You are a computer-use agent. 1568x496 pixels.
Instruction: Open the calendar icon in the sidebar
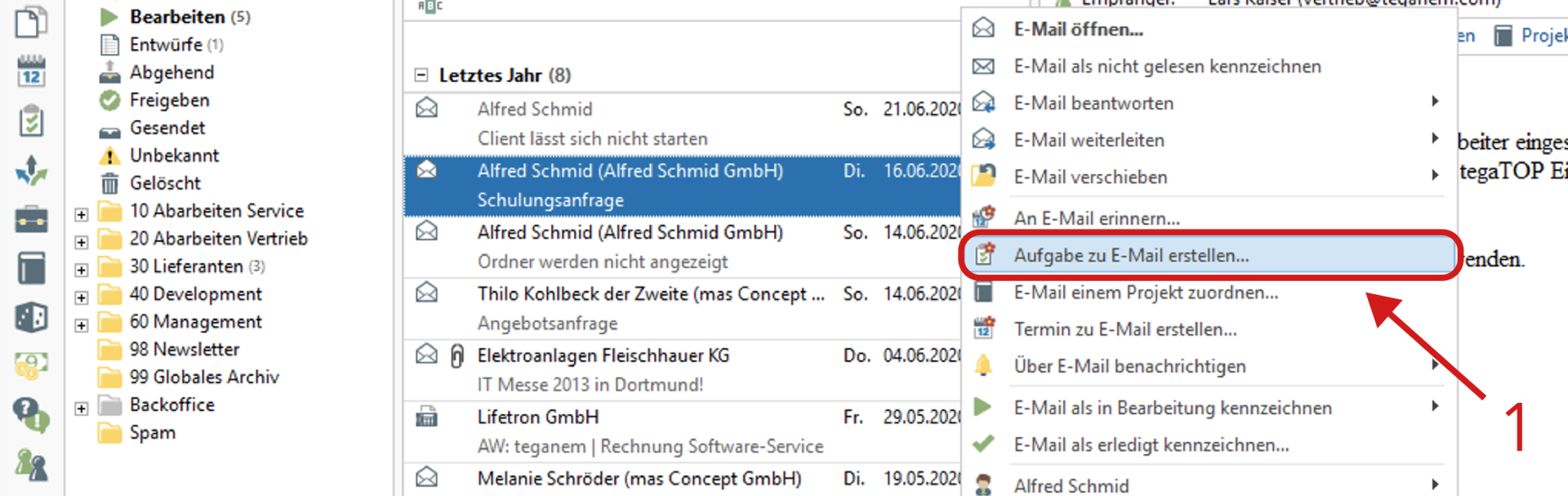click(31, 72)
